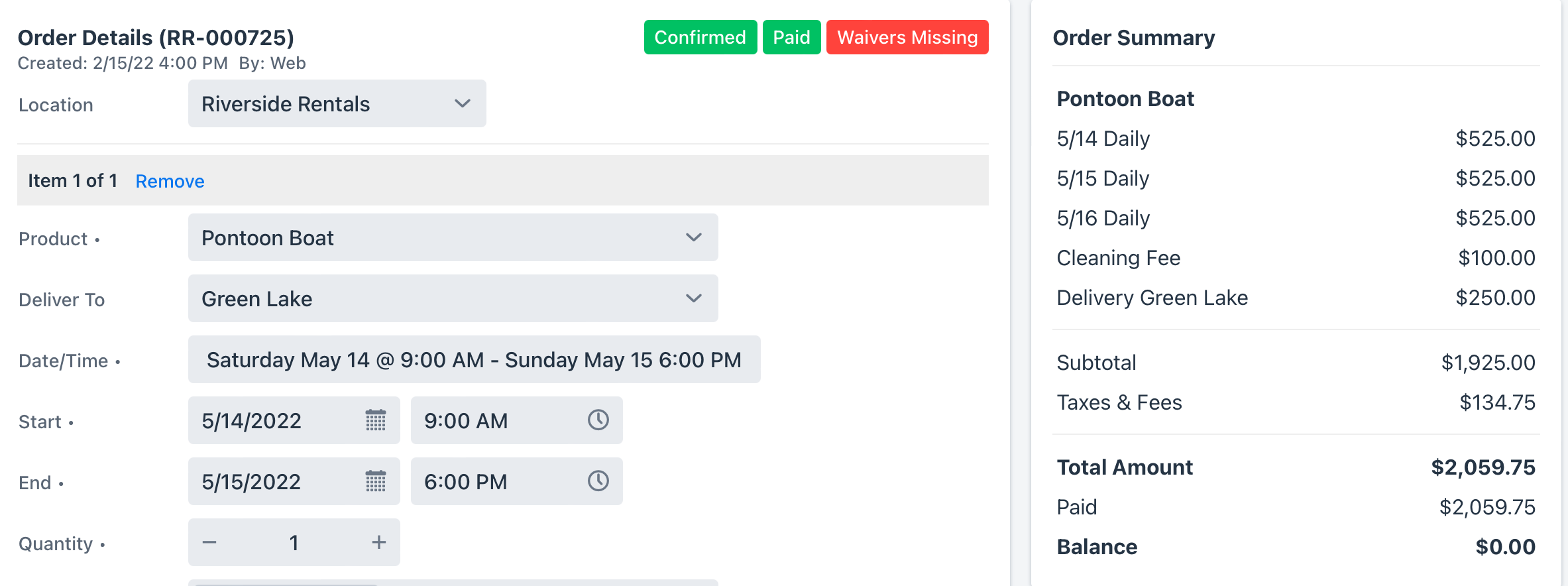This screenshot has height=586, width=1568.
Task: Open the Product dropdown showing Pontoon Boat
Action: [453, 237]
